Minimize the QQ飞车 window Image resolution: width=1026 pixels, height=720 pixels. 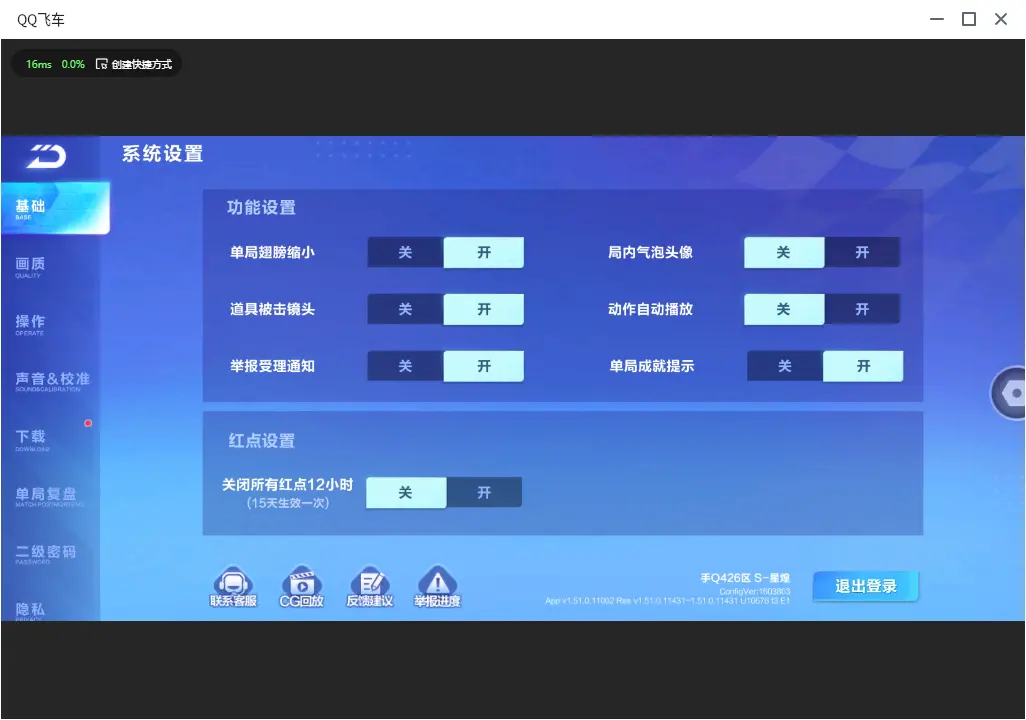pos(937,20)
